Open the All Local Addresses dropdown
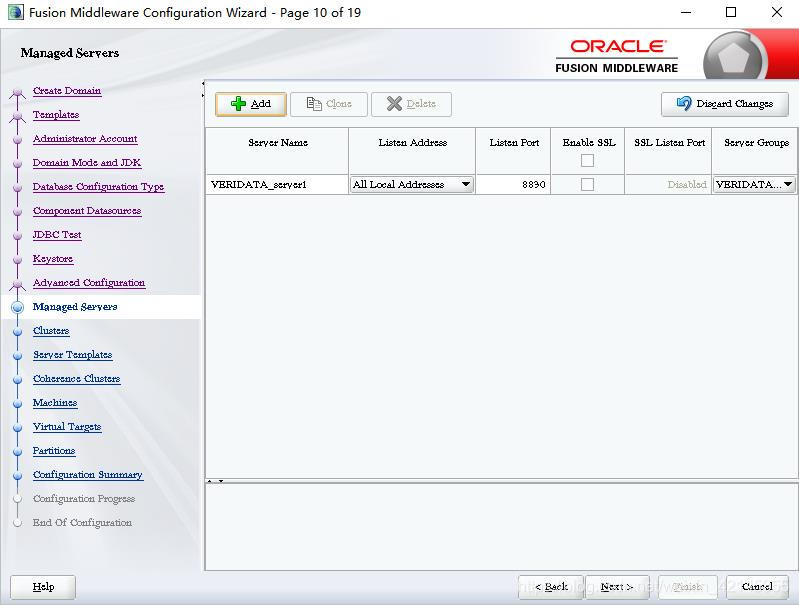This screenshot has height=605, width=799. pos(412,185)
